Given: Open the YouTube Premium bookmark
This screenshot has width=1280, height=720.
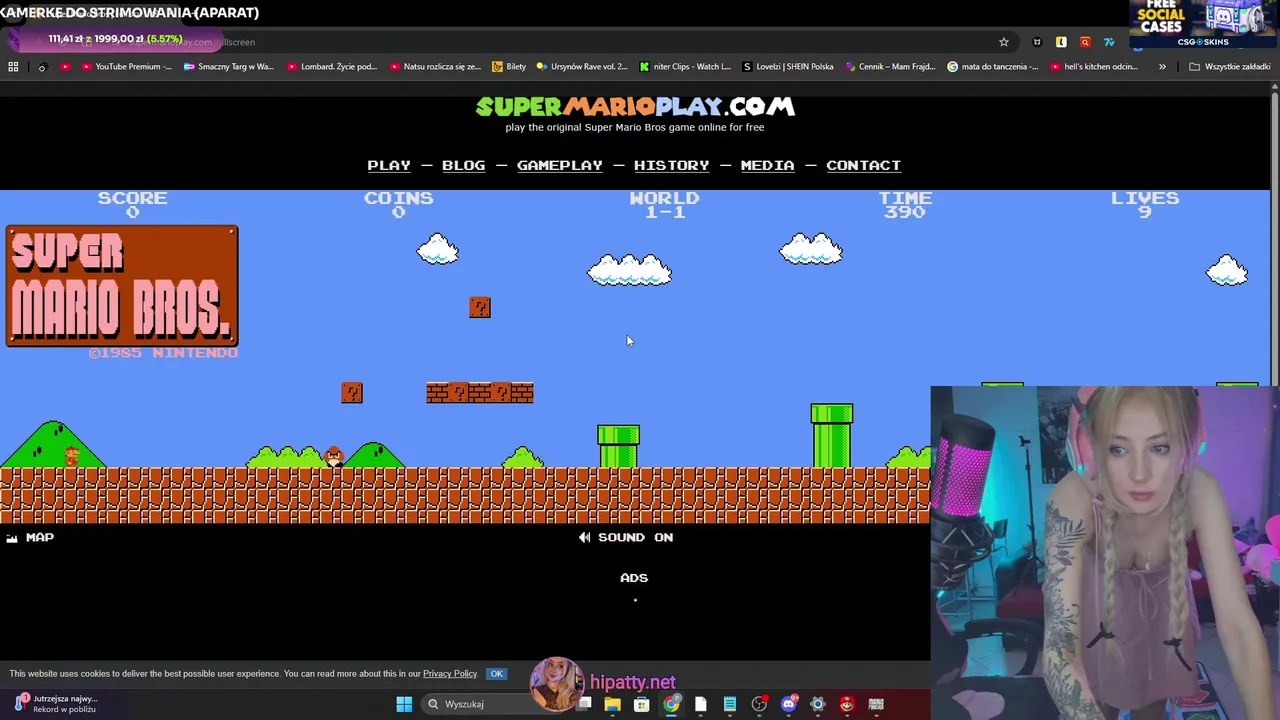Looking at the screenshot, I should click(x=127, y=67).
